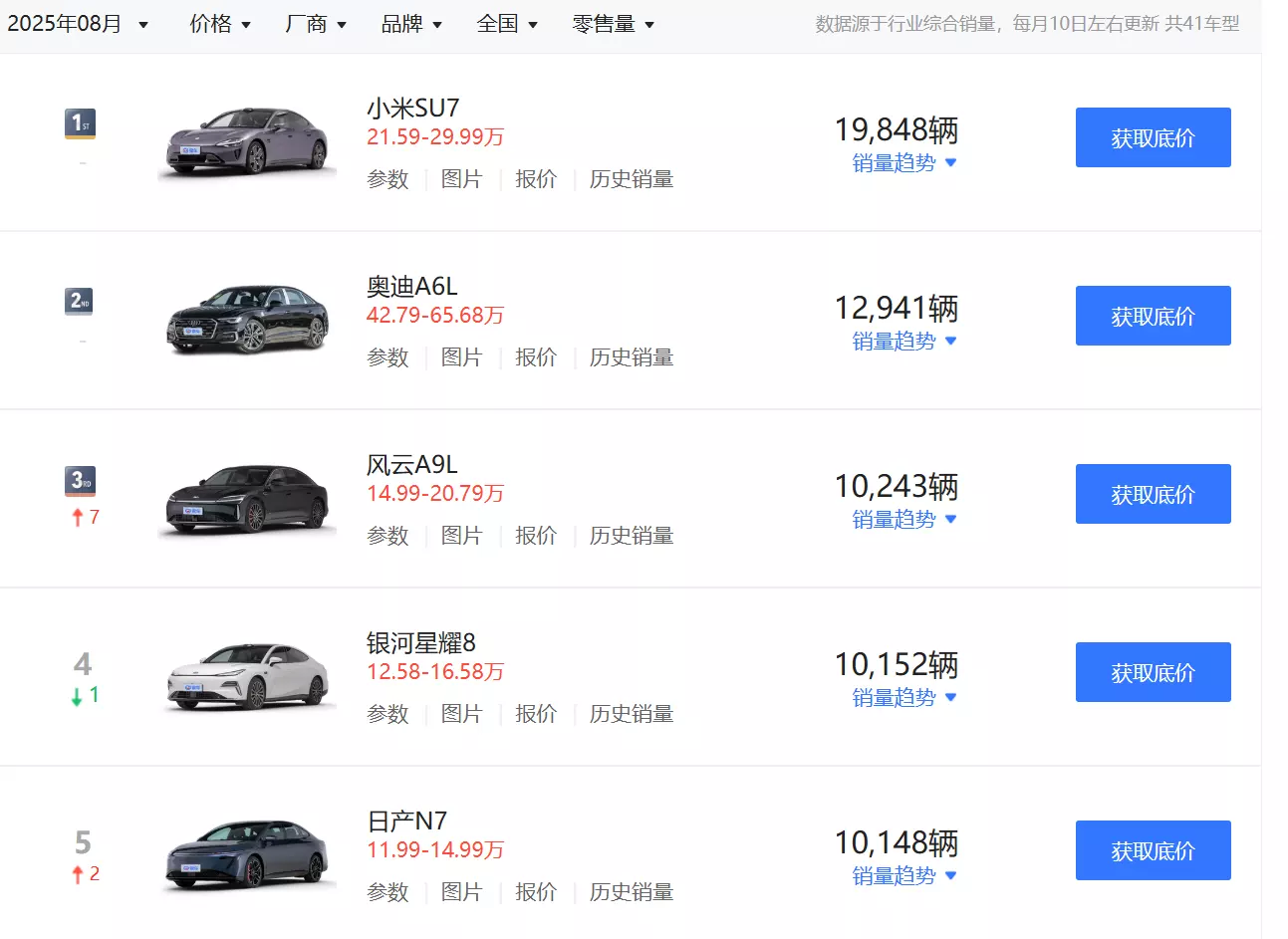
Task: Click the 3rd place rank badge
Action: [x=80, y=480]
